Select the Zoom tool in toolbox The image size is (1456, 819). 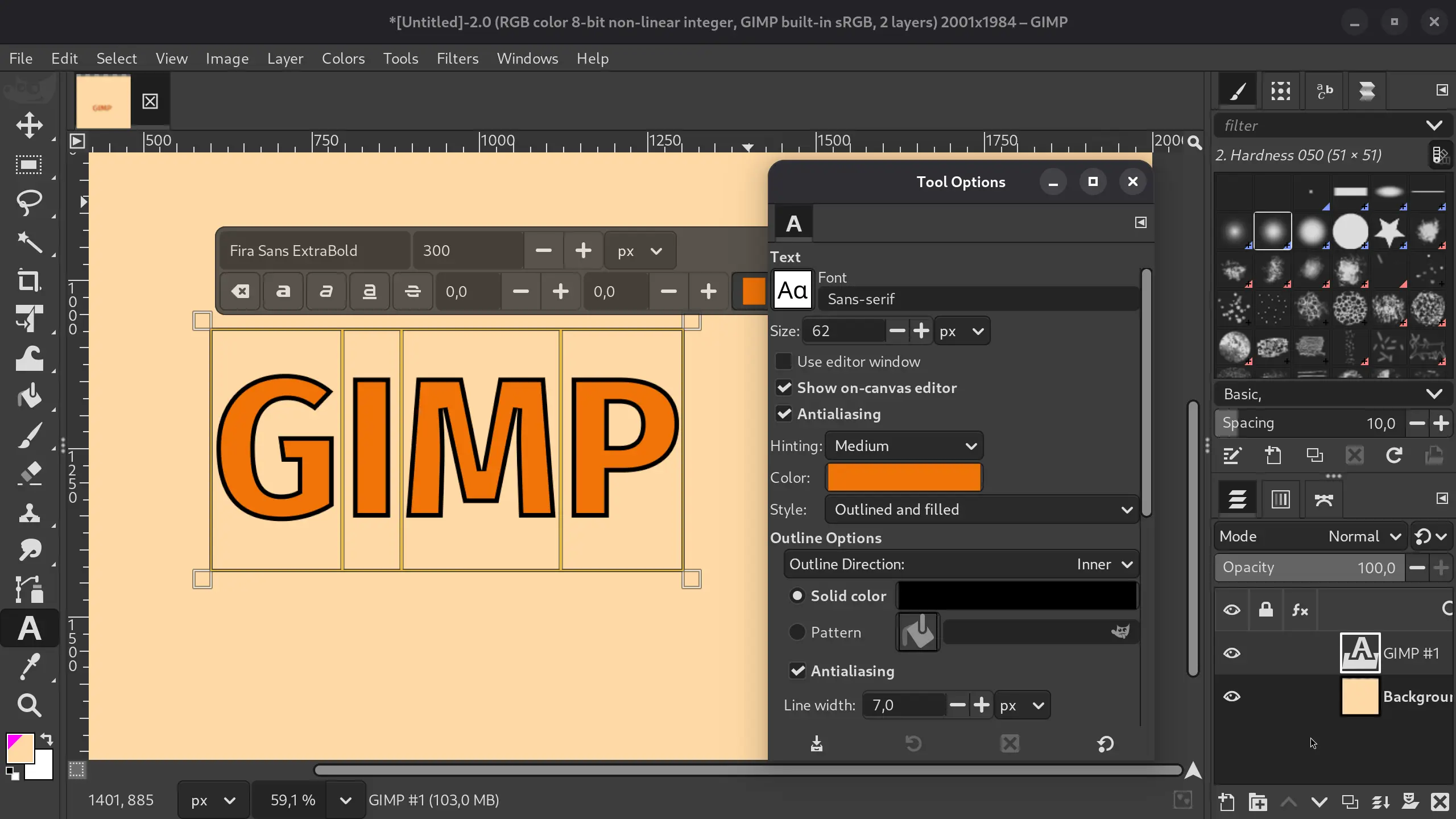[29, 705]
